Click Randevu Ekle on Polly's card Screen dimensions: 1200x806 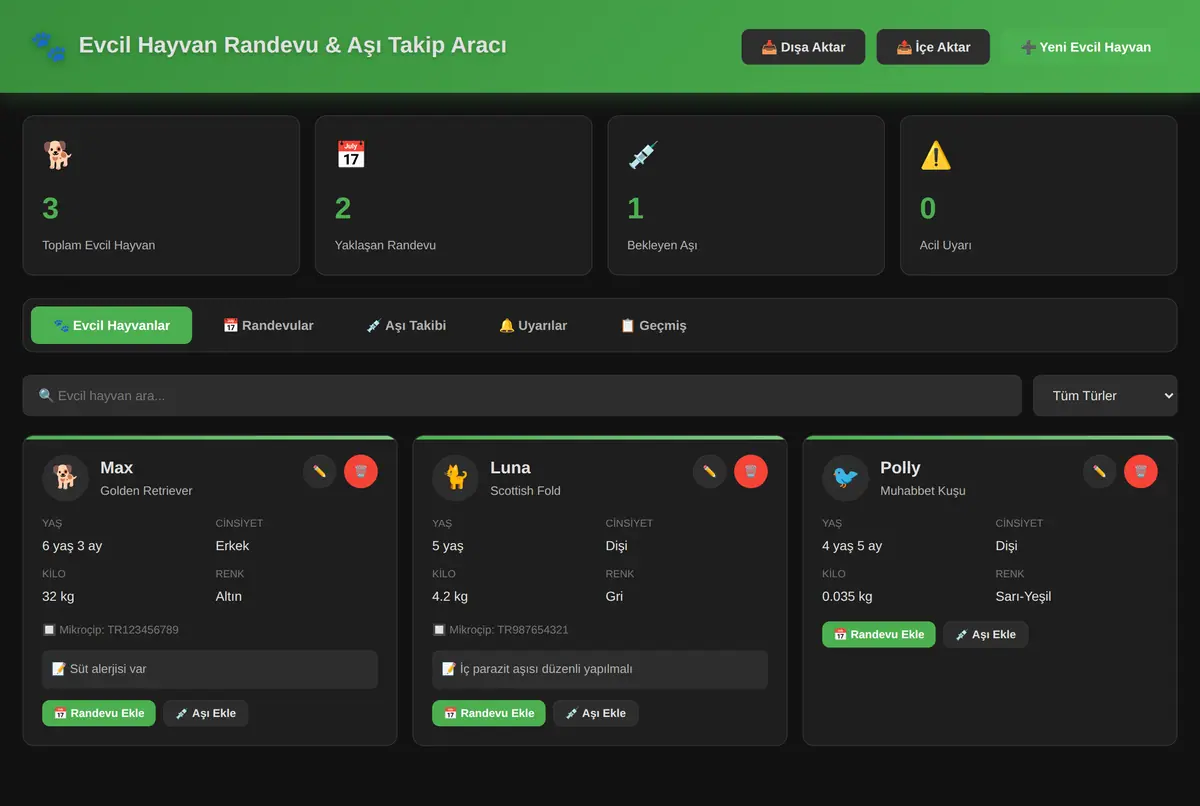click(x=879, y=634)
